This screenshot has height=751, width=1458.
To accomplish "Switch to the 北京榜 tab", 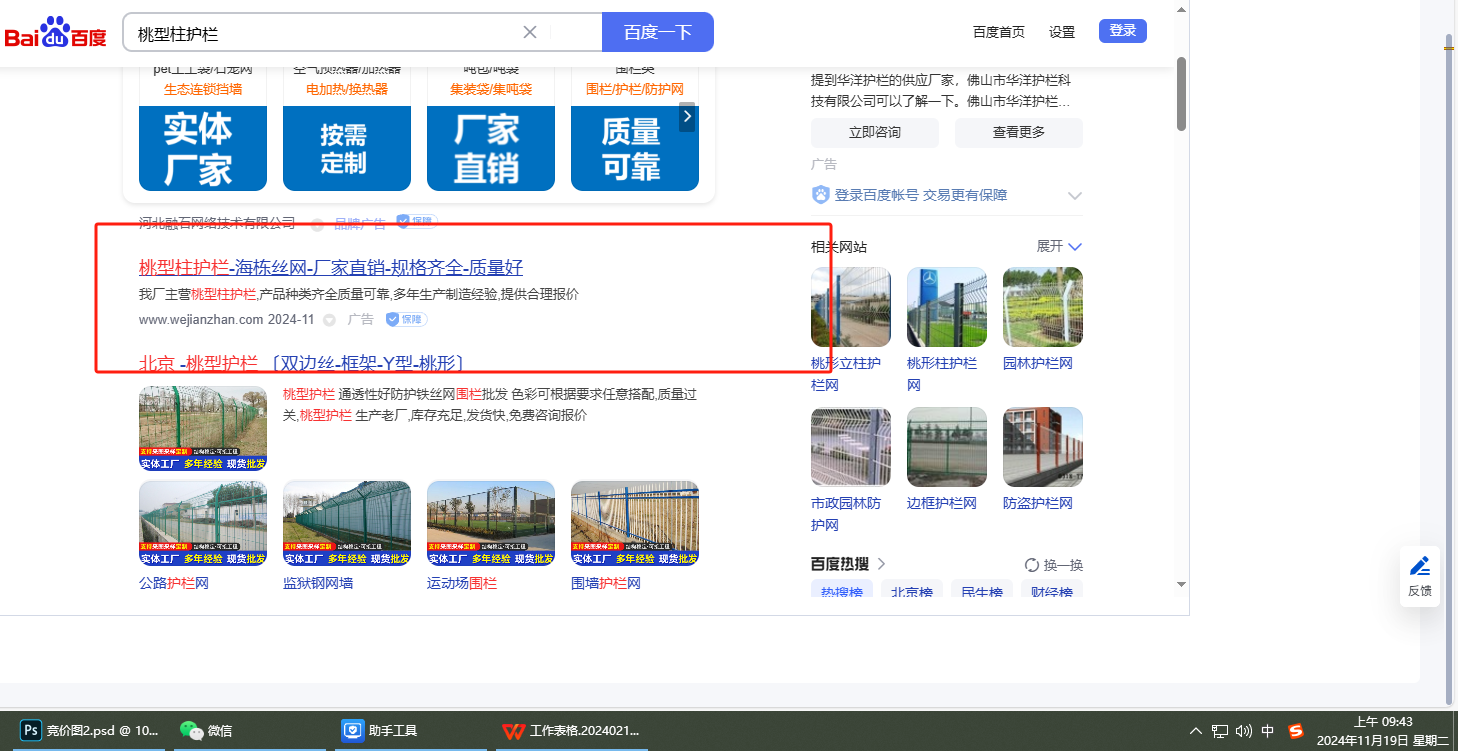I will point(912,590).
